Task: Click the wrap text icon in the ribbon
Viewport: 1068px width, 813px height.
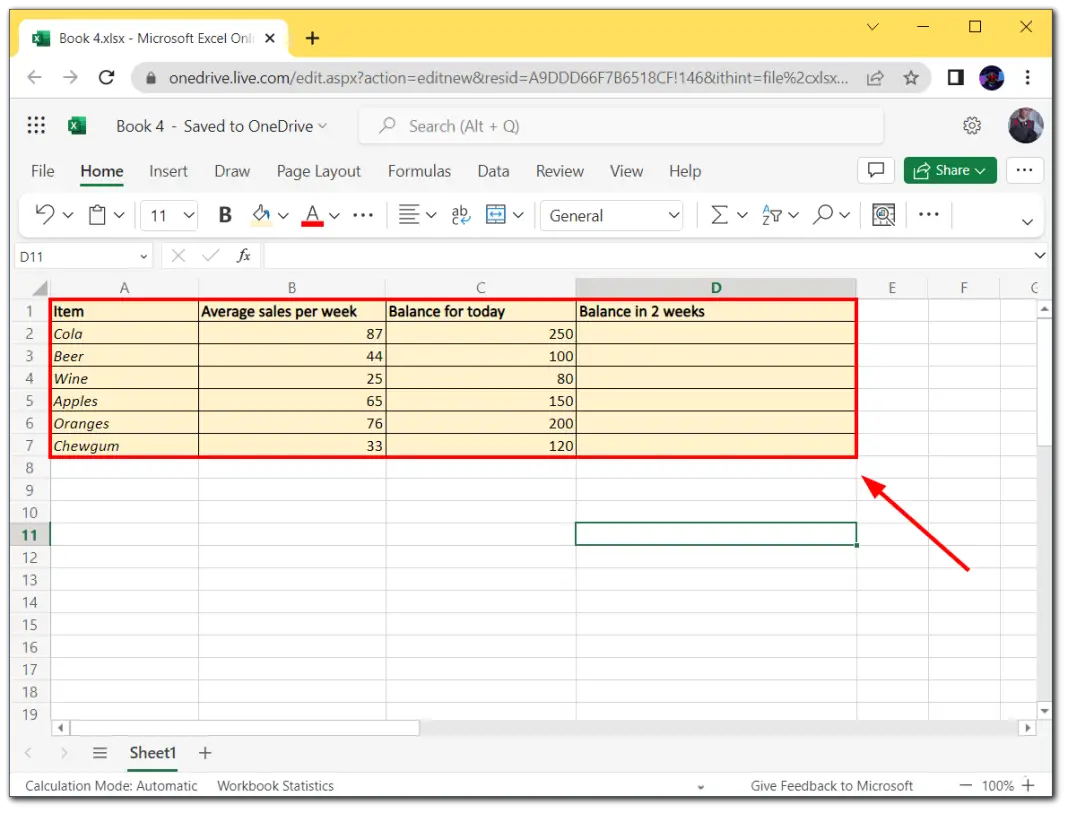Action: (x=458, y=215)
